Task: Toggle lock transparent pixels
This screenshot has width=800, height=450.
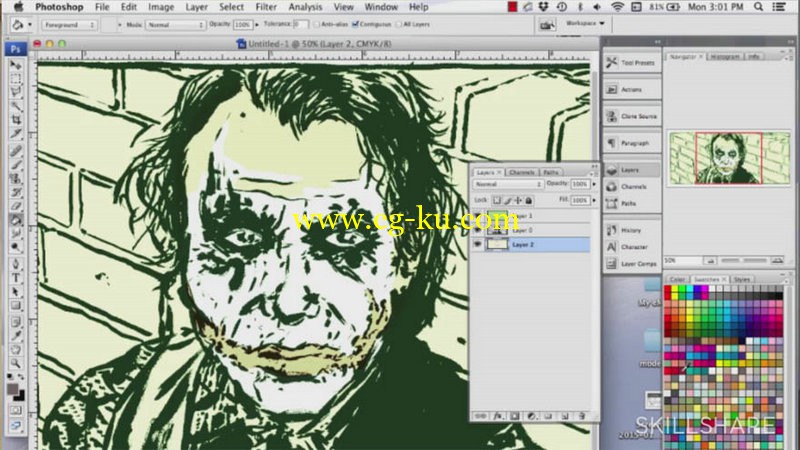Action: point(496,201)
